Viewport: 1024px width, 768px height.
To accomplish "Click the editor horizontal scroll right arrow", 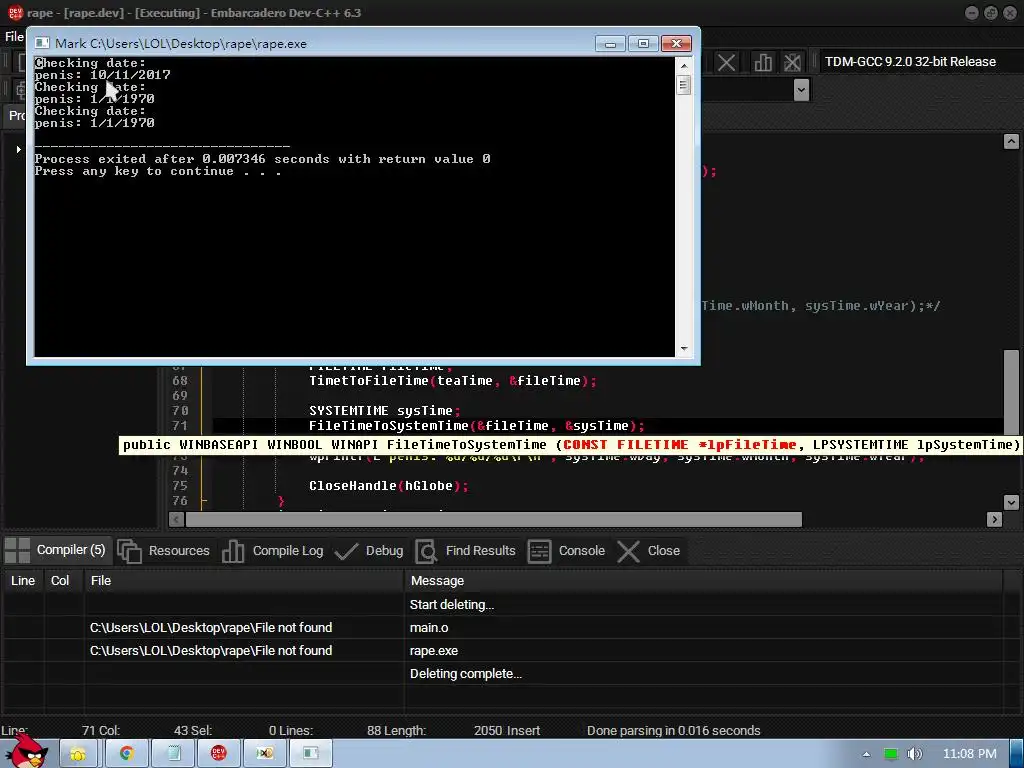I will coord(994,519).
